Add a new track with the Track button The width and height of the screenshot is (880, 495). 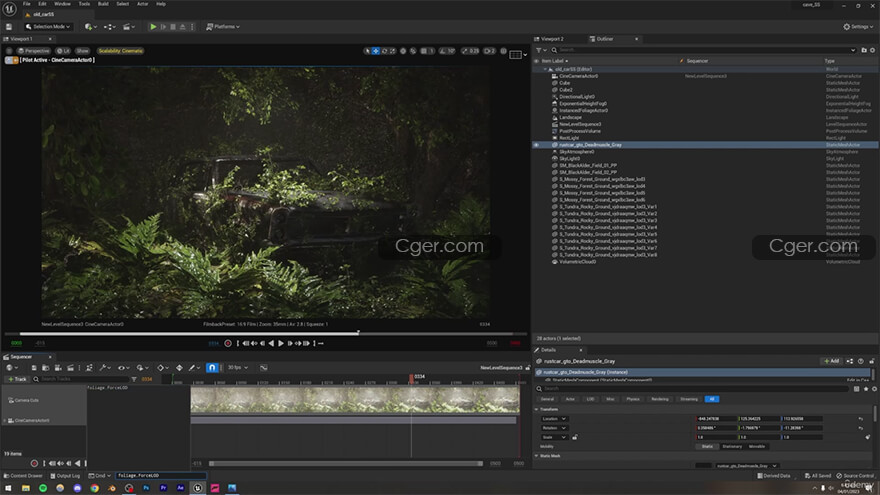[17, 379]
